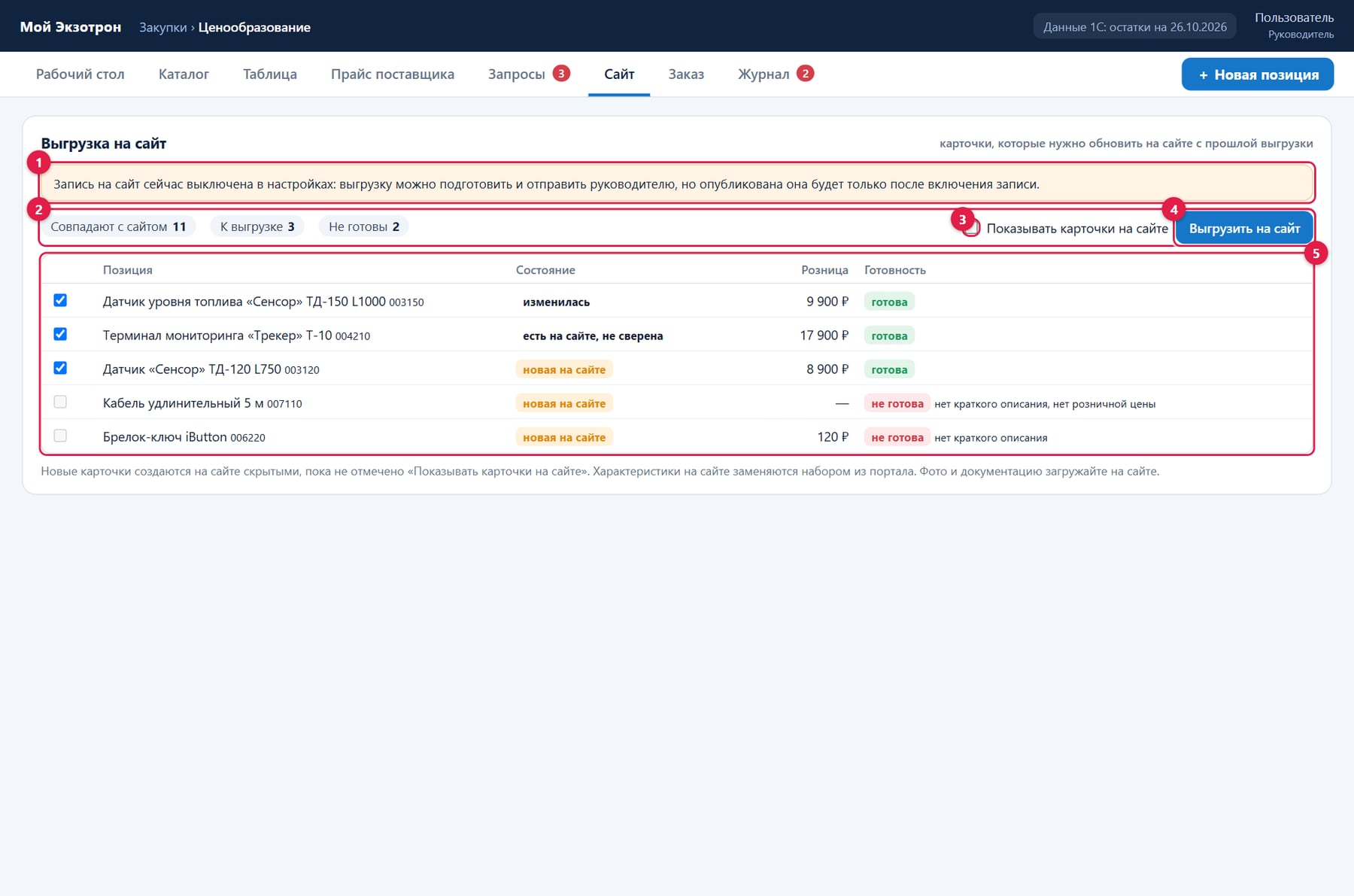Select the Не готовы filter chip
This screenshot has height=896, width=1354.
pyautogui.click(x=364, y=226)
